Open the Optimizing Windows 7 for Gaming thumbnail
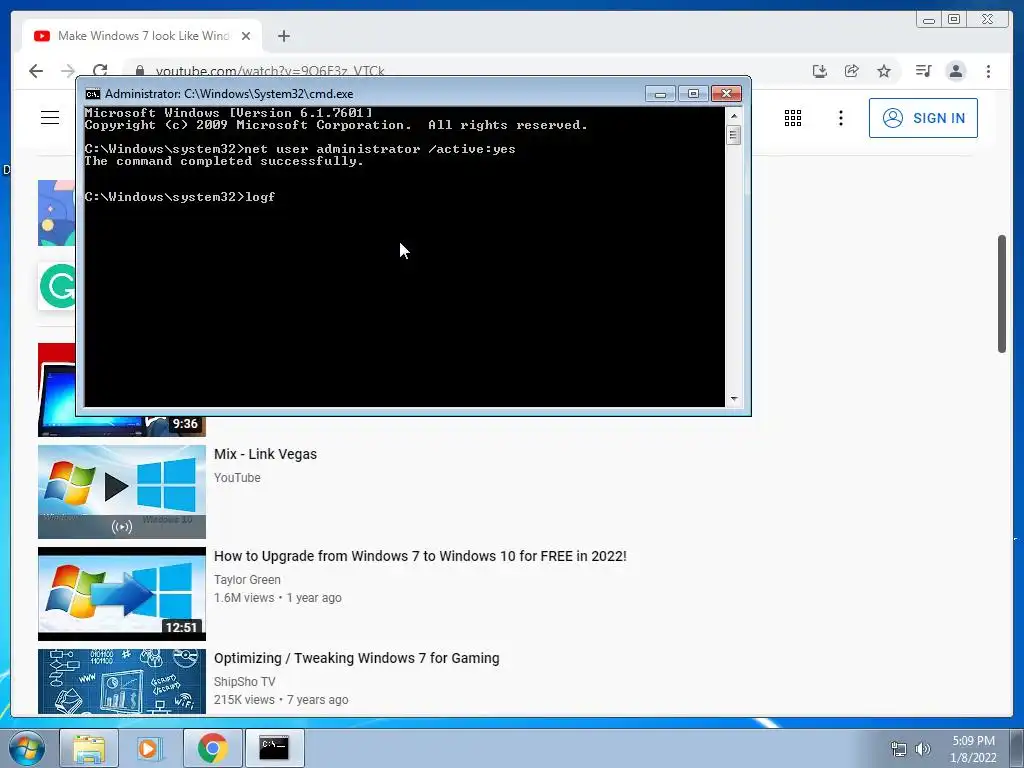Viewport: 1024px width, 768px height. 121,682
